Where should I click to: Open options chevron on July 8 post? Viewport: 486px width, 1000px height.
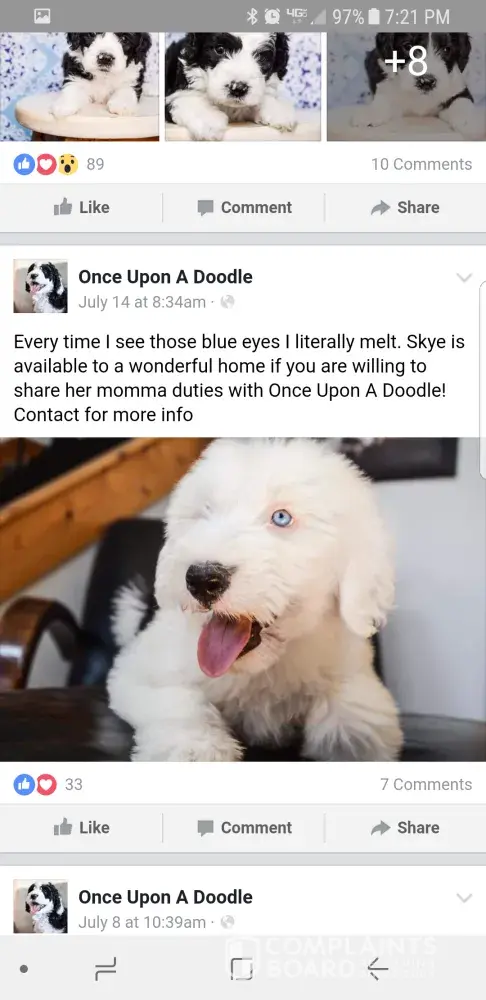tap(464, 897)
